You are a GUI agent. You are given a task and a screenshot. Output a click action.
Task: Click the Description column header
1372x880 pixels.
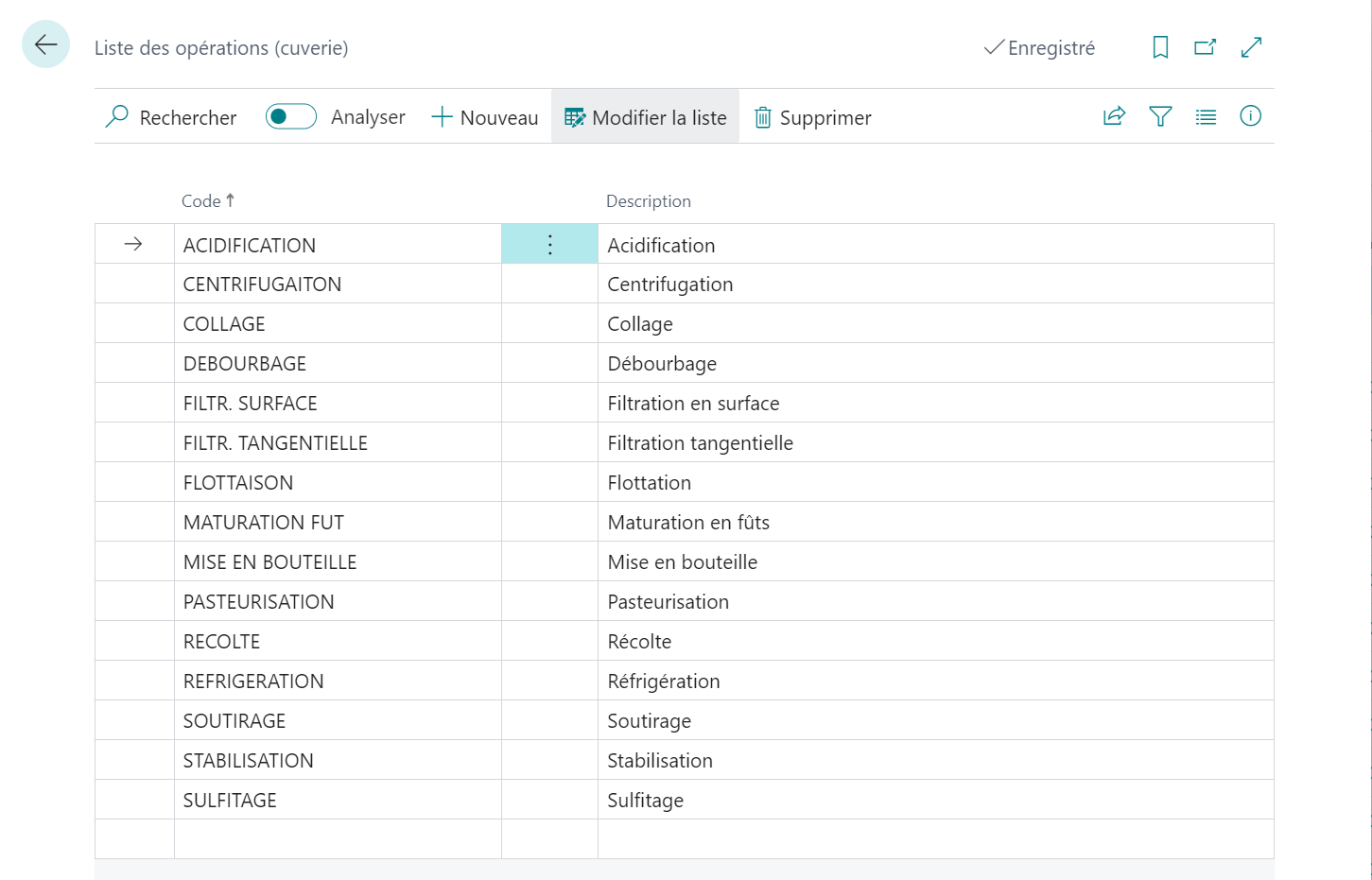[x=648, y=201]
